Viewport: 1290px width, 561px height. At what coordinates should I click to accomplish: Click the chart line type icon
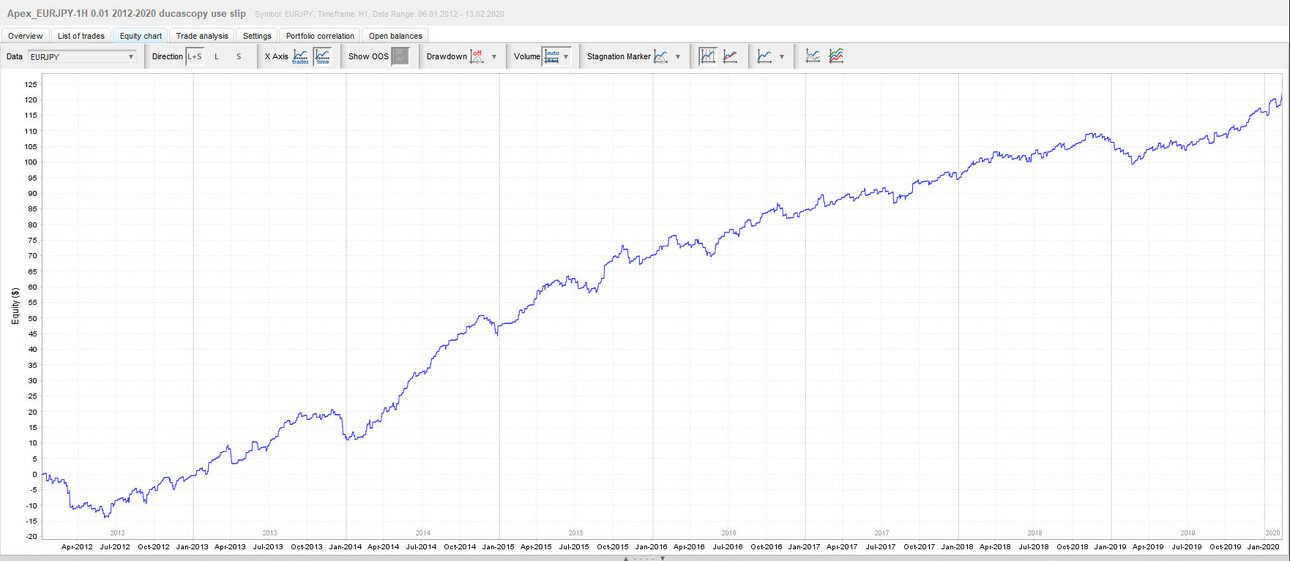pyautogui.click(x=765, y=56)
